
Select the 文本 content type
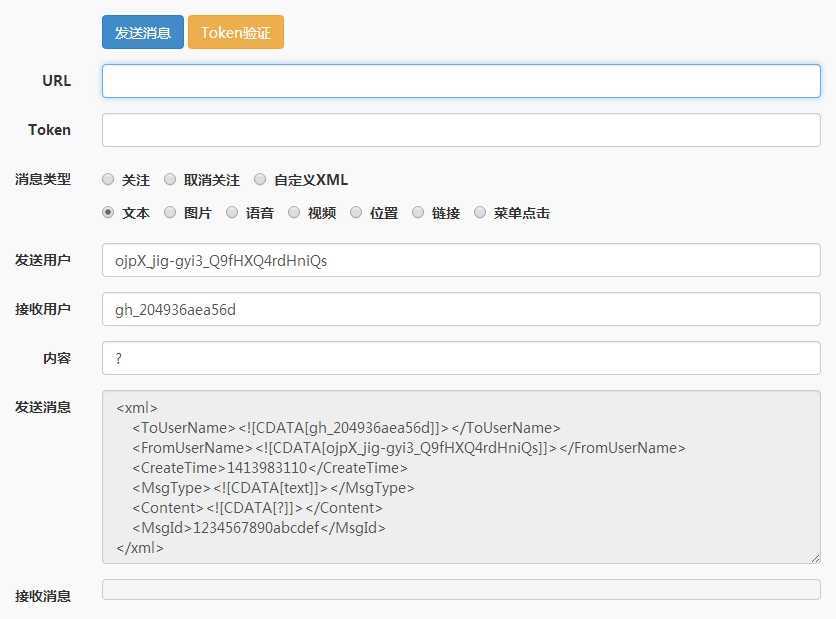pyautogui.click(x=108, y=213)
